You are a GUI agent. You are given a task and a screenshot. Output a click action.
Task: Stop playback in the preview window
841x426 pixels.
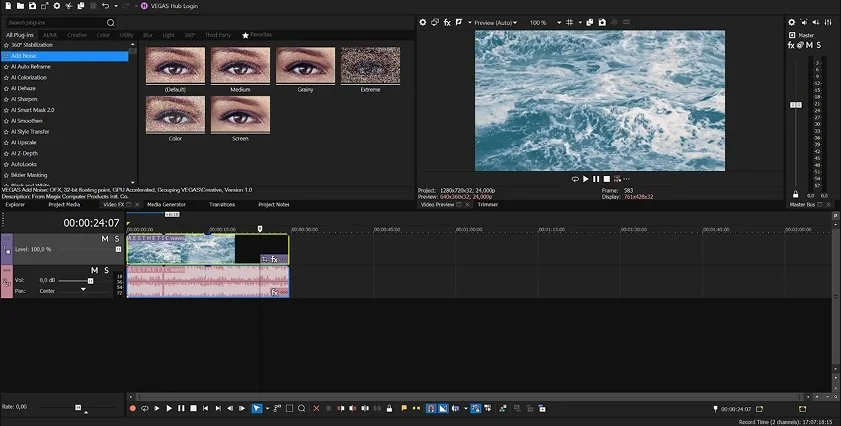pos(607,179)
